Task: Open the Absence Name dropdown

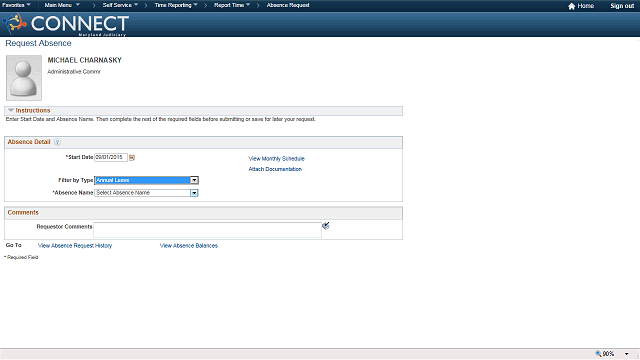Action: click(x=146, y=193)
